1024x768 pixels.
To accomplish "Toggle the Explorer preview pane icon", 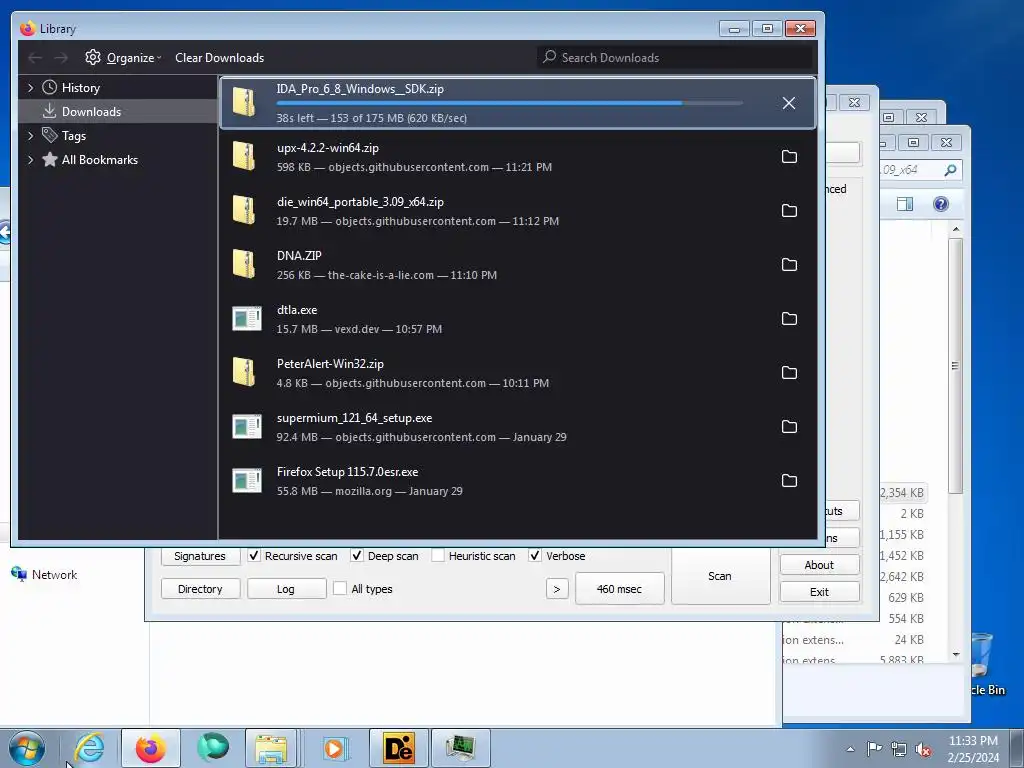I will click(905, 204).
